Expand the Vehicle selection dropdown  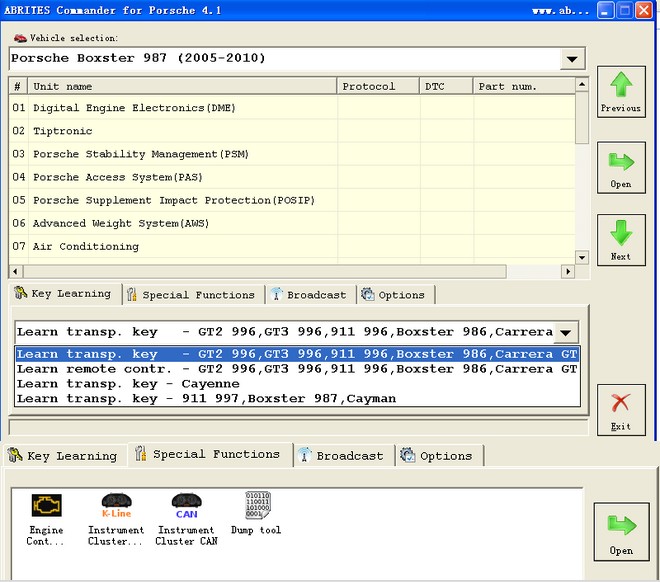[571, 59]
